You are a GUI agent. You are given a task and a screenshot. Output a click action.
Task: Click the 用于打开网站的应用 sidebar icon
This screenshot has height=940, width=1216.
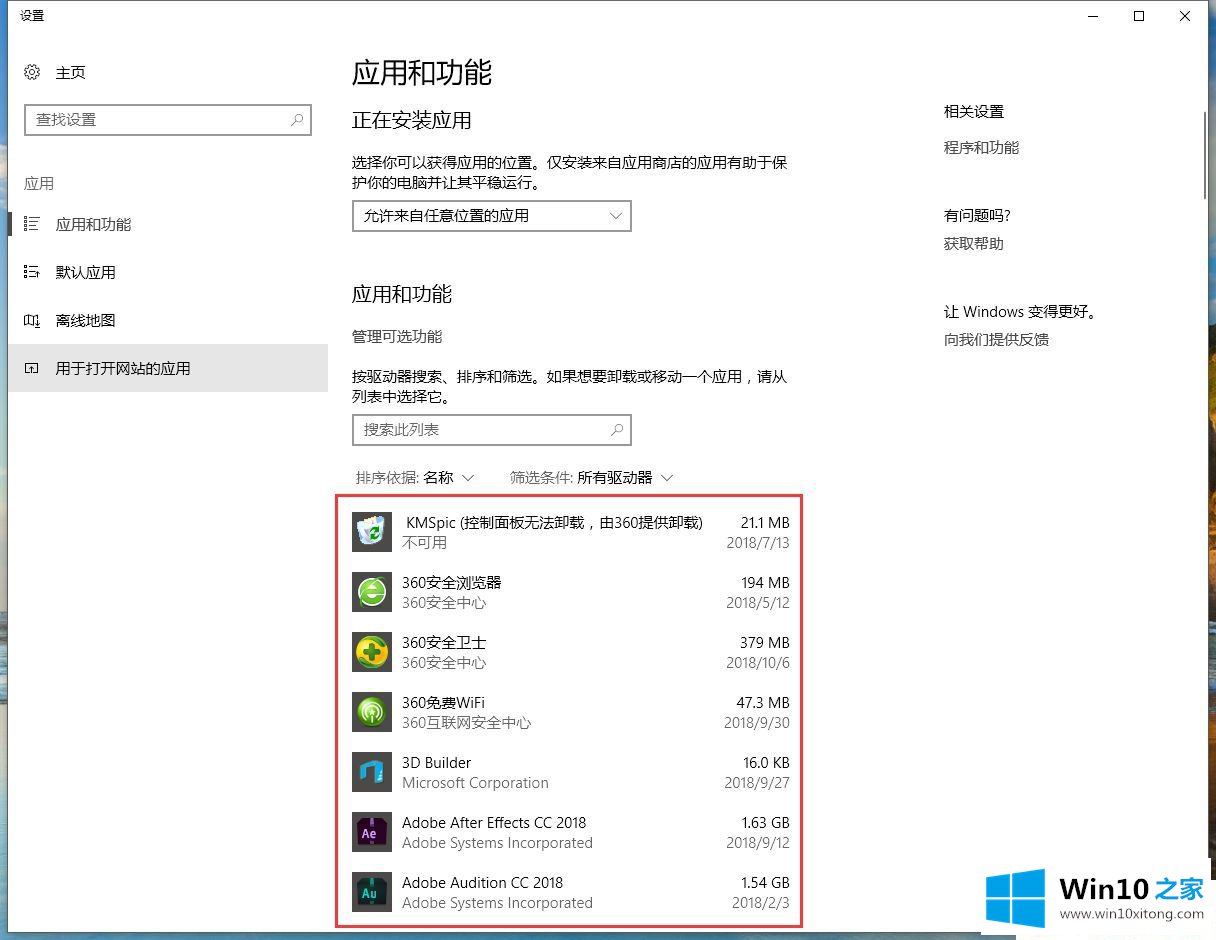tap(32, 368)
